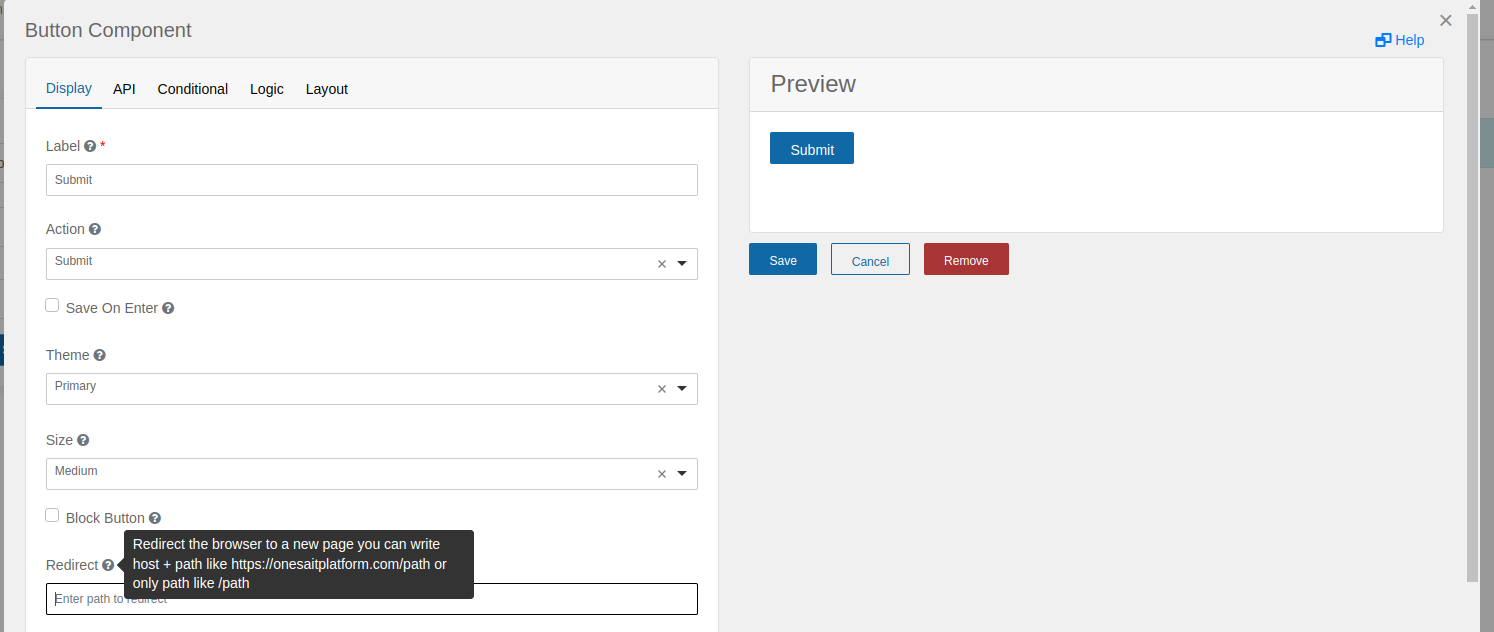Expand the Size dropdown showing Medium

click(x=682, y=473)
